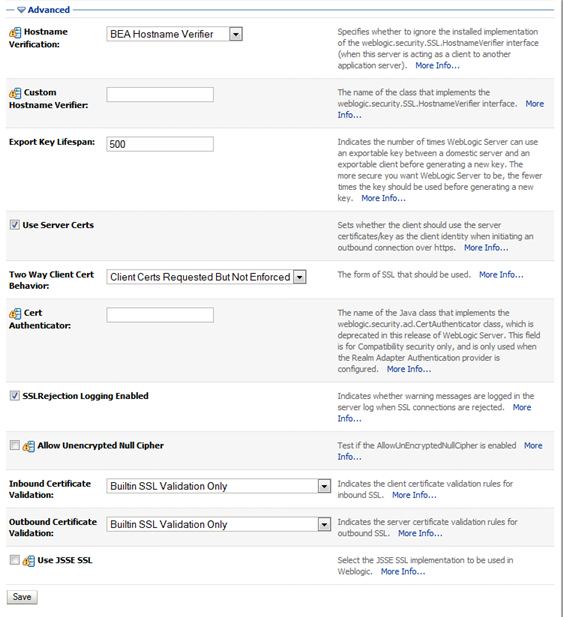Image resolution: width=563 pixels, height=617 pixels.
Task: Click the Cert Authenticator text field
Action: (160, 315)
